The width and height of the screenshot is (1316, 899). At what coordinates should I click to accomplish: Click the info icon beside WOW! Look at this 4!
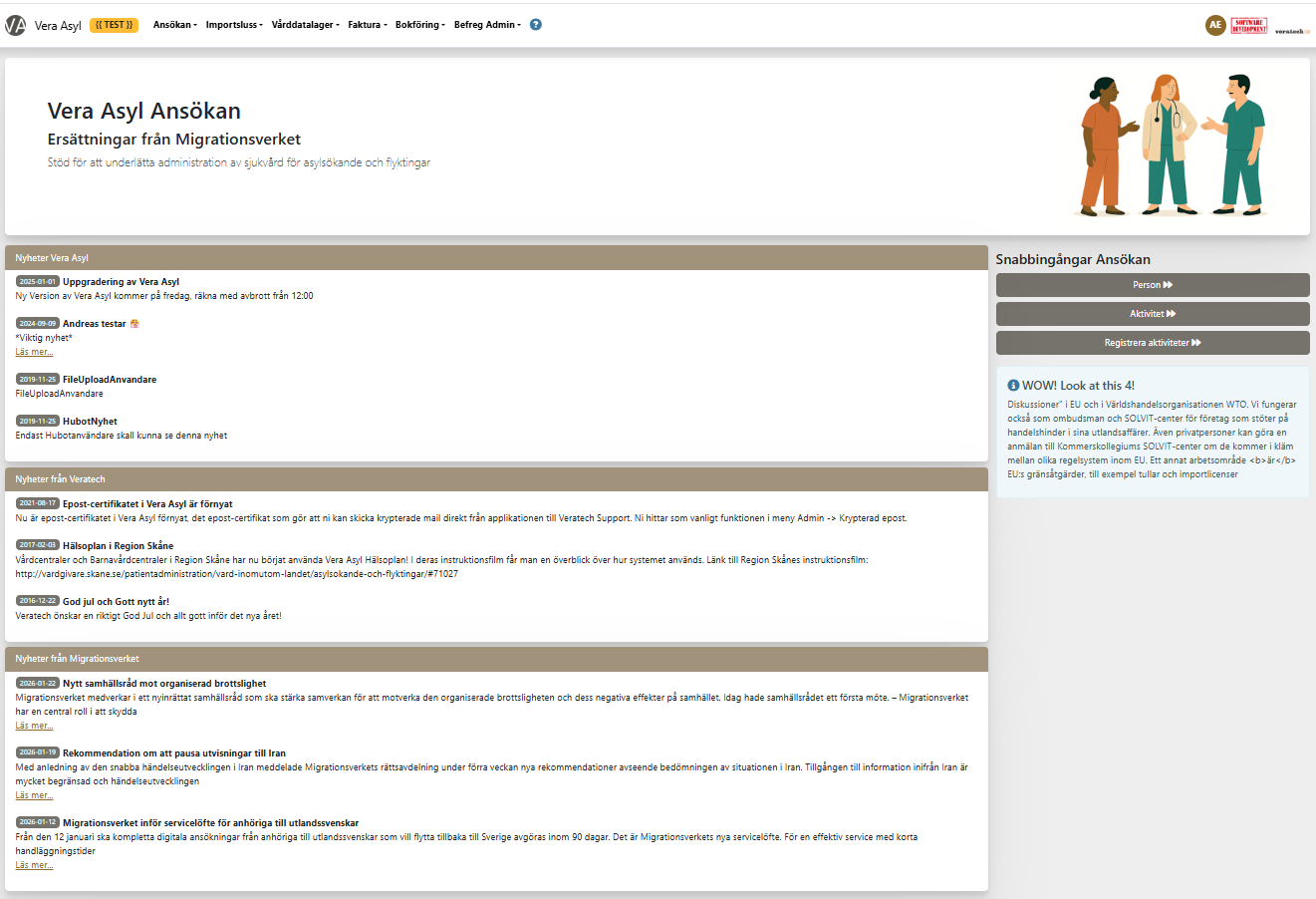1013,386
